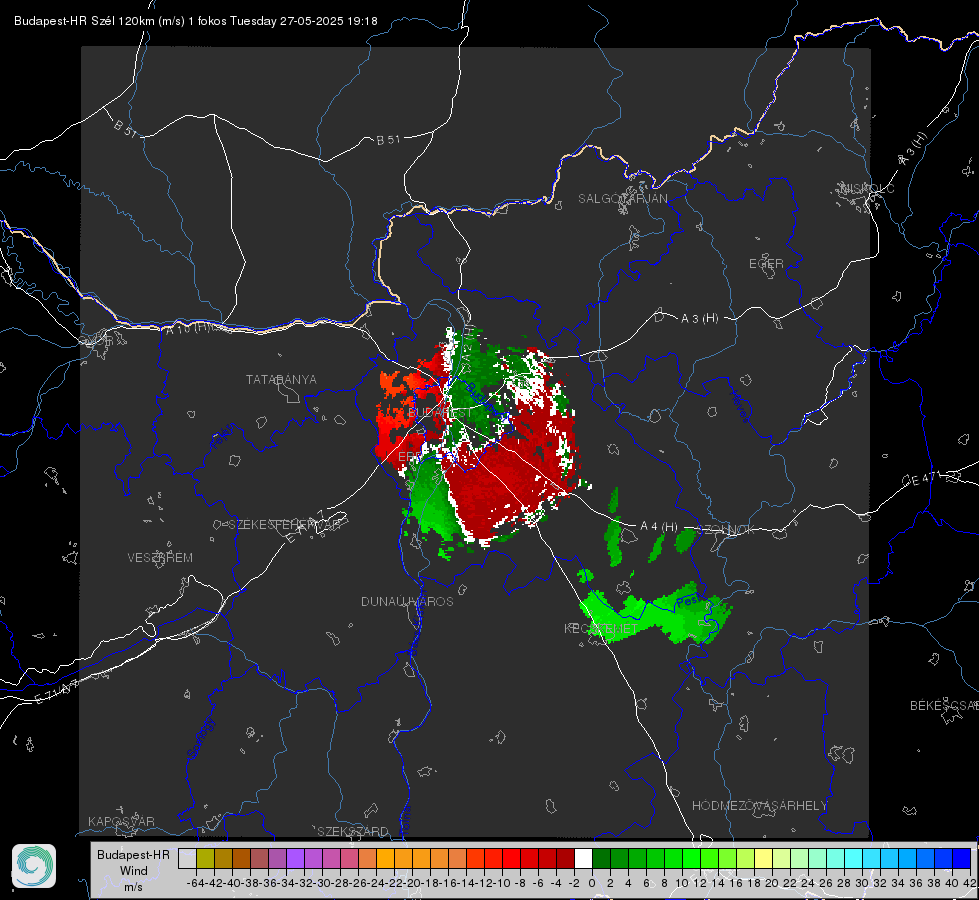Click the TATABÁNYA city label
This screenshot has height=900, width=979.
(x=281, y=379)
